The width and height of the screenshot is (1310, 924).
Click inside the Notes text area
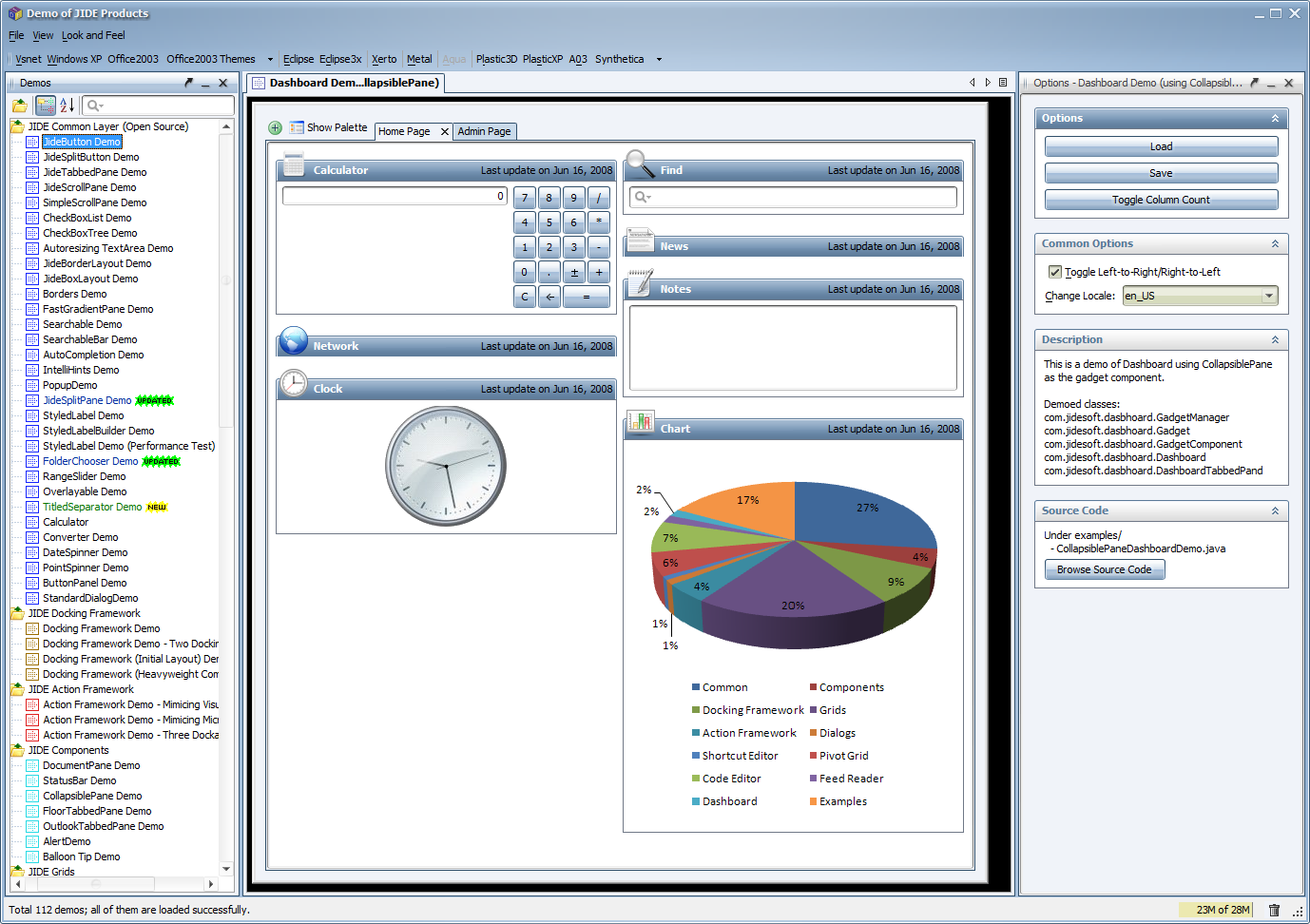tap(793, 348)
